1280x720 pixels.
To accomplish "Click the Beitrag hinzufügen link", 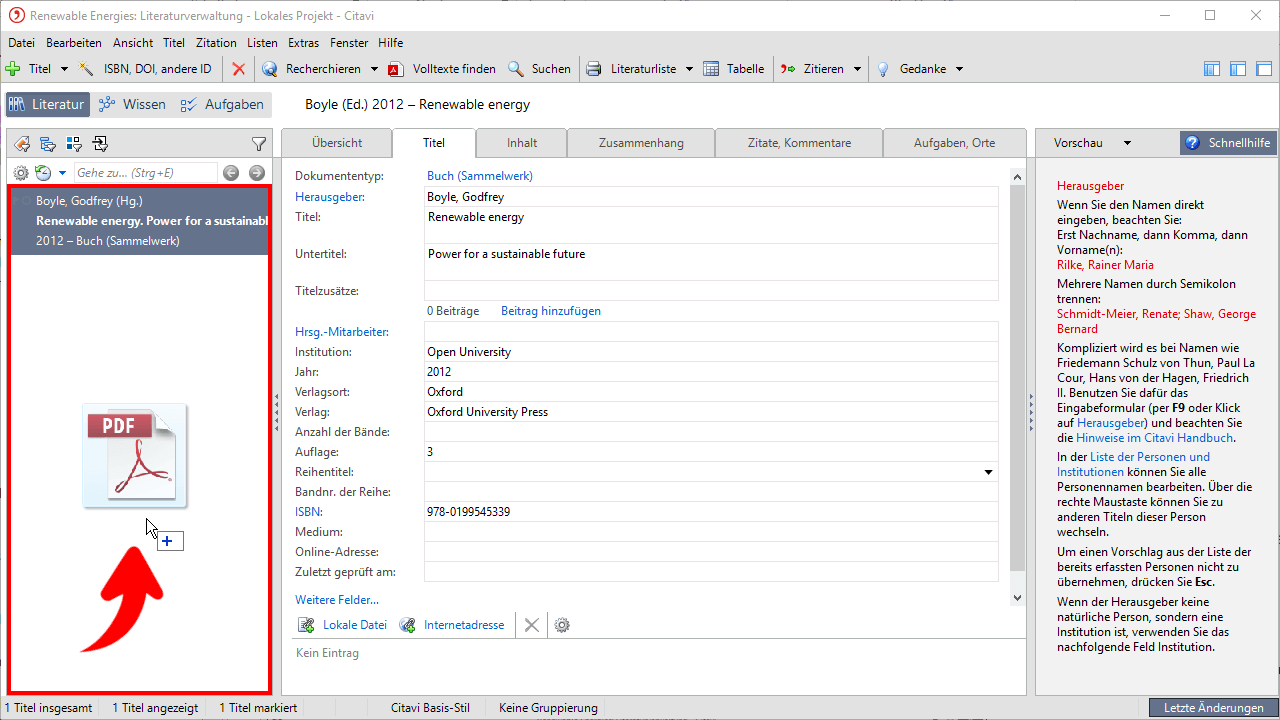I will [551, 311].
